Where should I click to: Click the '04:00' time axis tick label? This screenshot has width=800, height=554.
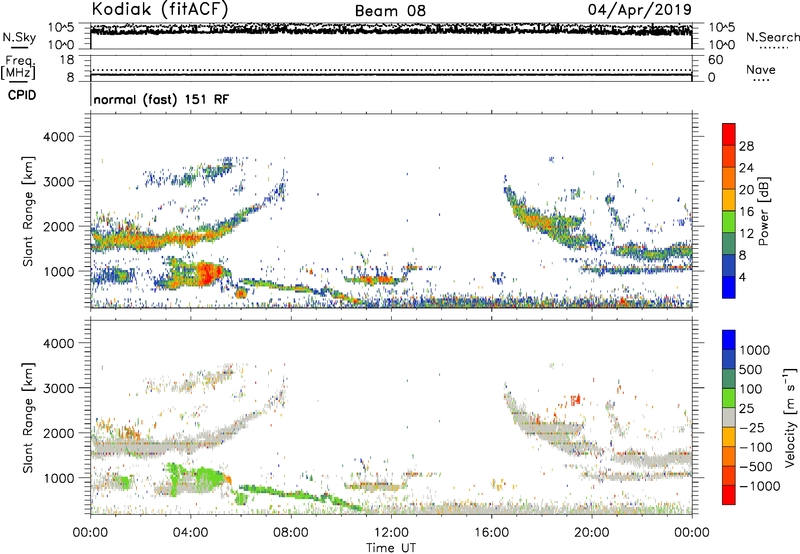click(190, 533)
